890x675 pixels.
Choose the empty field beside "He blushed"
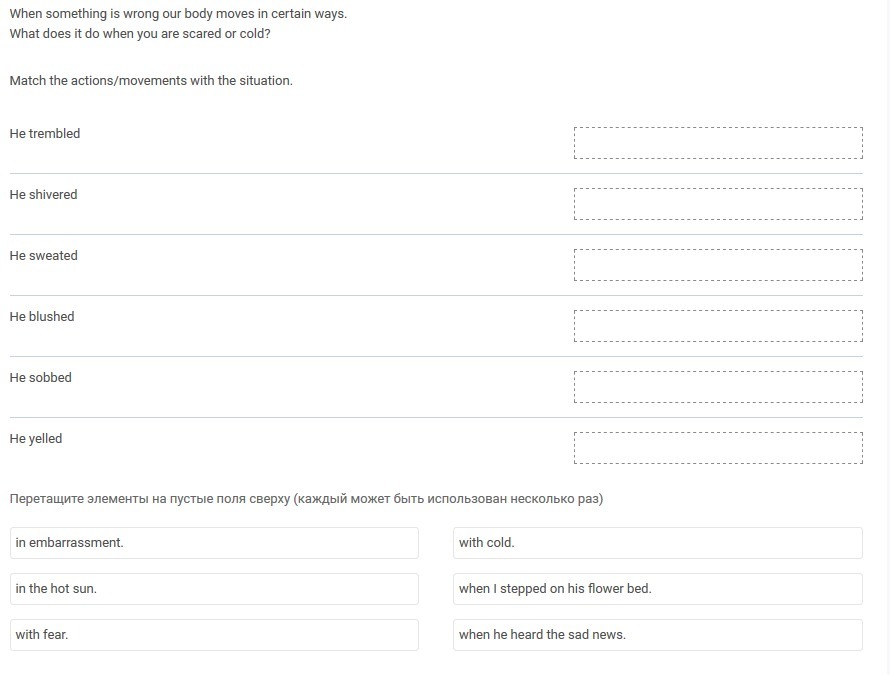coord(718,326)
